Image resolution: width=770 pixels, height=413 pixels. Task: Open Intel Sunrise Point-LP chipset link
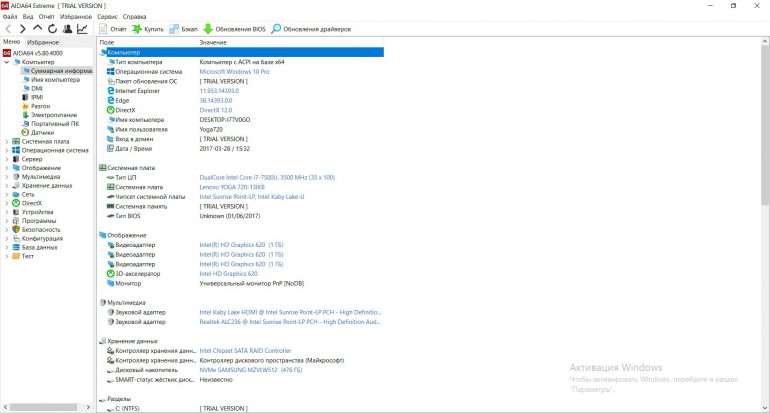(x=252, y=197)
